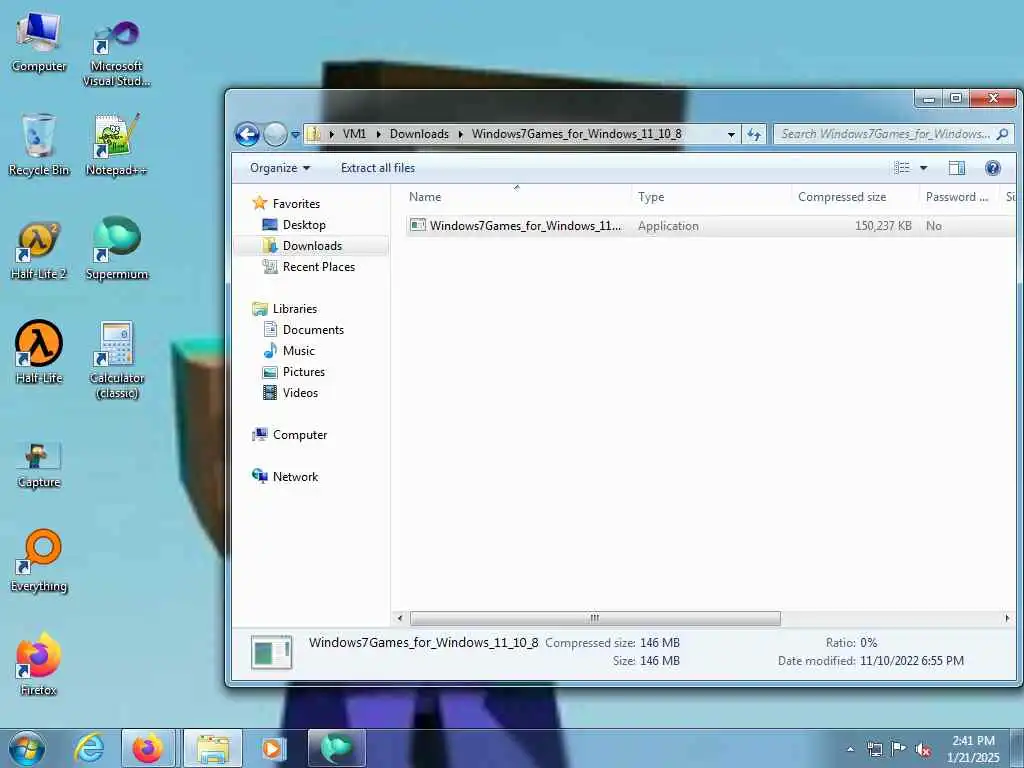Select the Supermium desktop shortcut
The image size is (1024, 768).
point(117,248)
